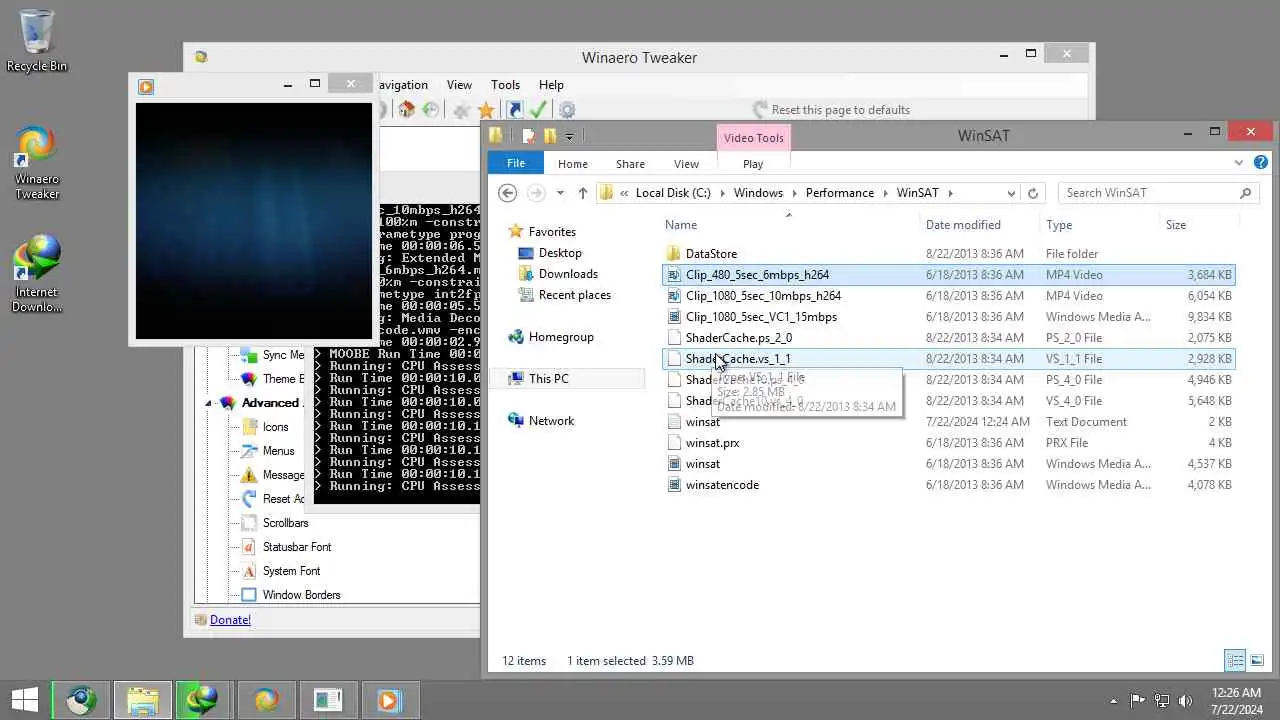
Task: Click the gray add-bookmark icon in Winaero toolbar
Action: tap(461, 110)
